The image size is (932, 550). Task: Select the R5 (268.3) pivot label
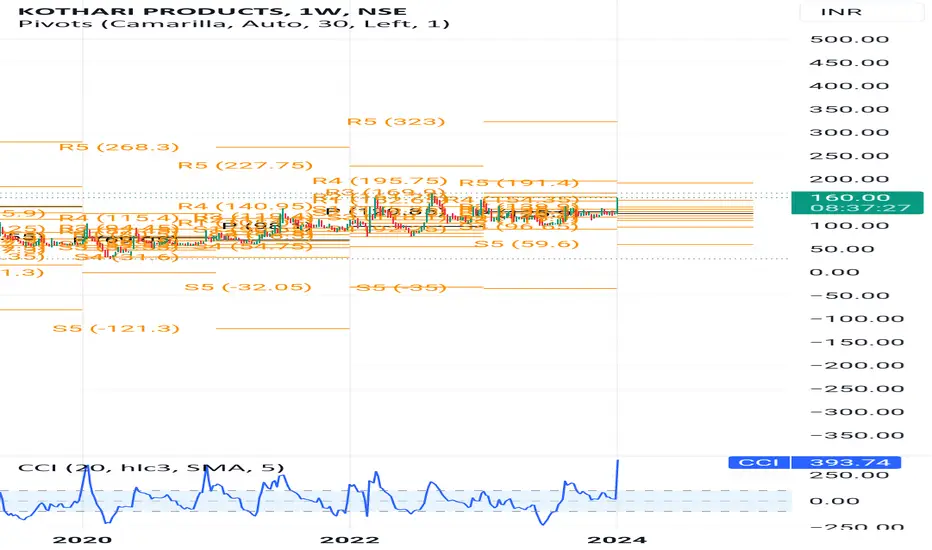[x=119, y=147]
